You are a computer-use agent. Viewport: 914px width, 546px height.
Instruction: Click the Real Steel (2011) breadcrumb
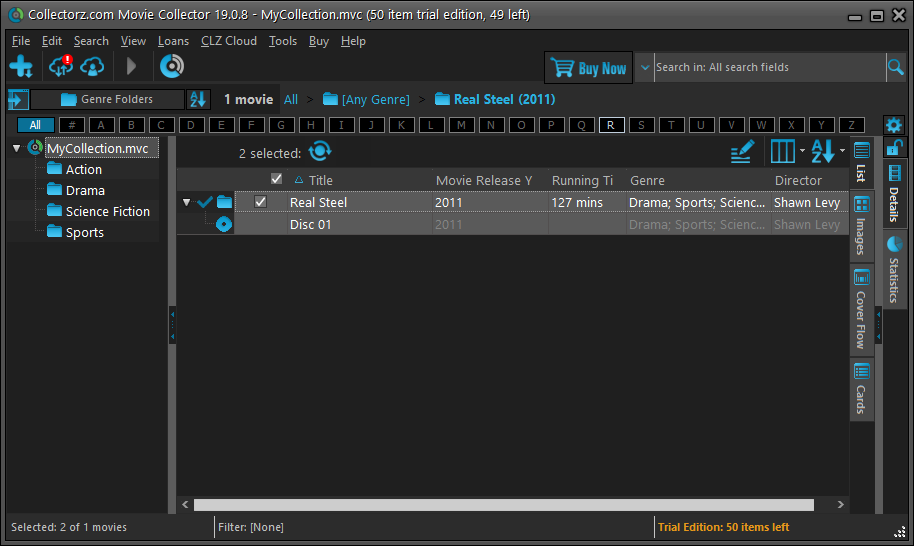click(x=495, y=100)
